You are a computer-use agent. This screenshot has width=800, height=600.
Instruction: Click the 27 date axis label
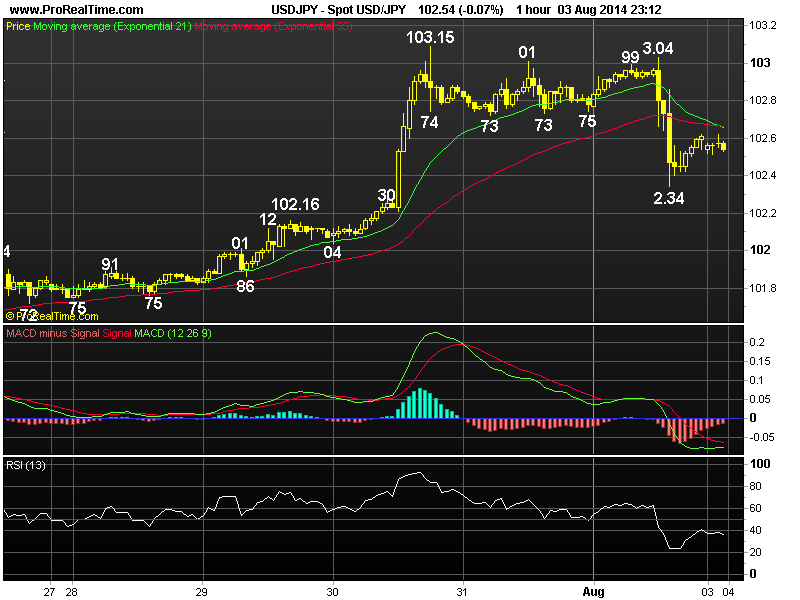(49, 592)
